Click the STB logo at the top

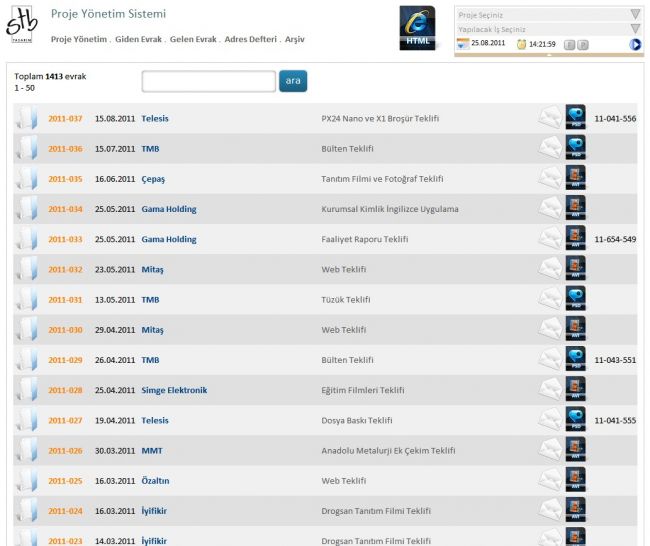[x=22, y=24]
